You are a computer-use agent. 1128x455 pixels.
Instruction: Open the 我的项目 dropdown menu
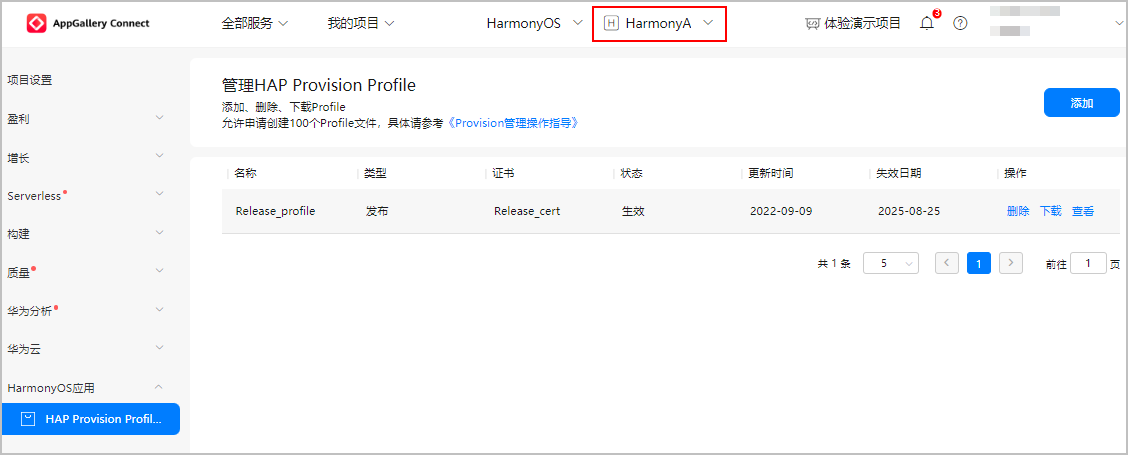click(x=360, y=24)
